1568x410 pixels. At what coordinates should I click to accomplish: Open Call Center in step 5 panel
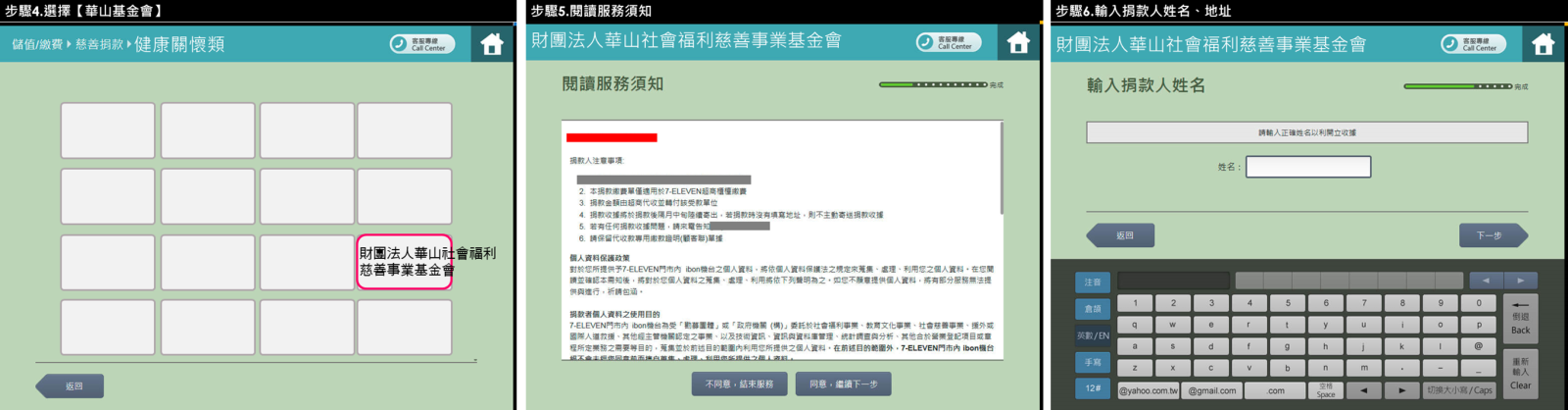[x=949, y=42]
